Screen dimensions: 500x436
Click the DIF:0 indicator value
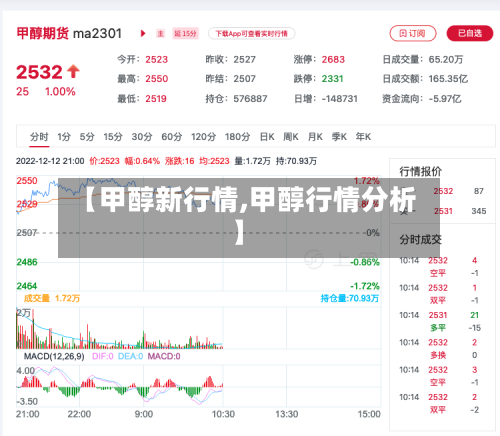pyautogui.click(x=103, y=356)
